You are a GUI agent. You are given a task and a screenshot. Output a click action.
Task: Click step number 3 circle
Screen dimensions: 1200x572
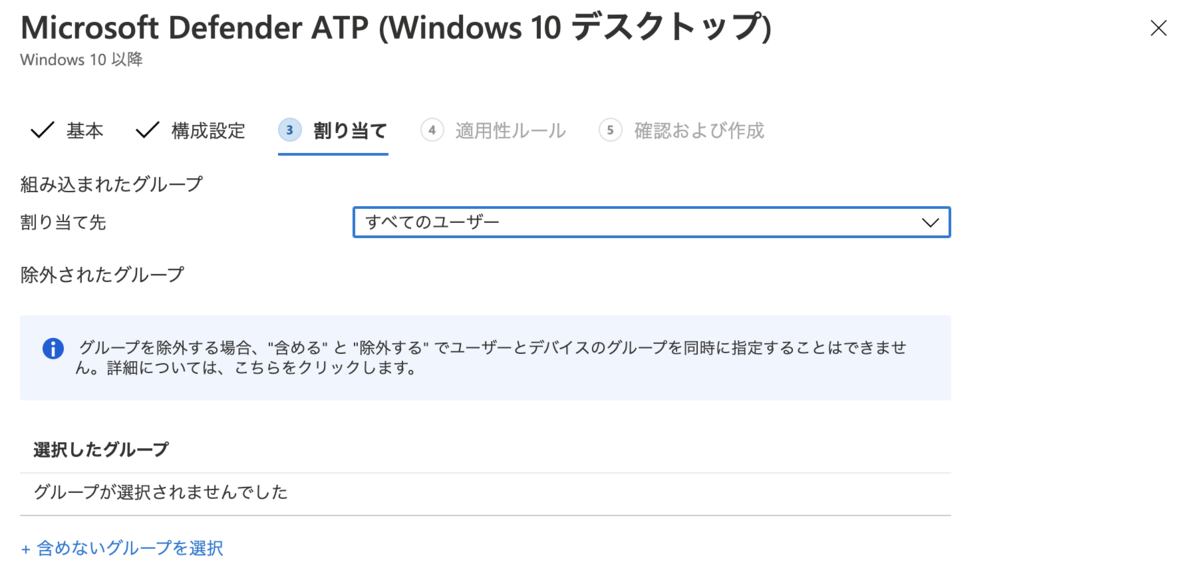click(x=290, y=130)
